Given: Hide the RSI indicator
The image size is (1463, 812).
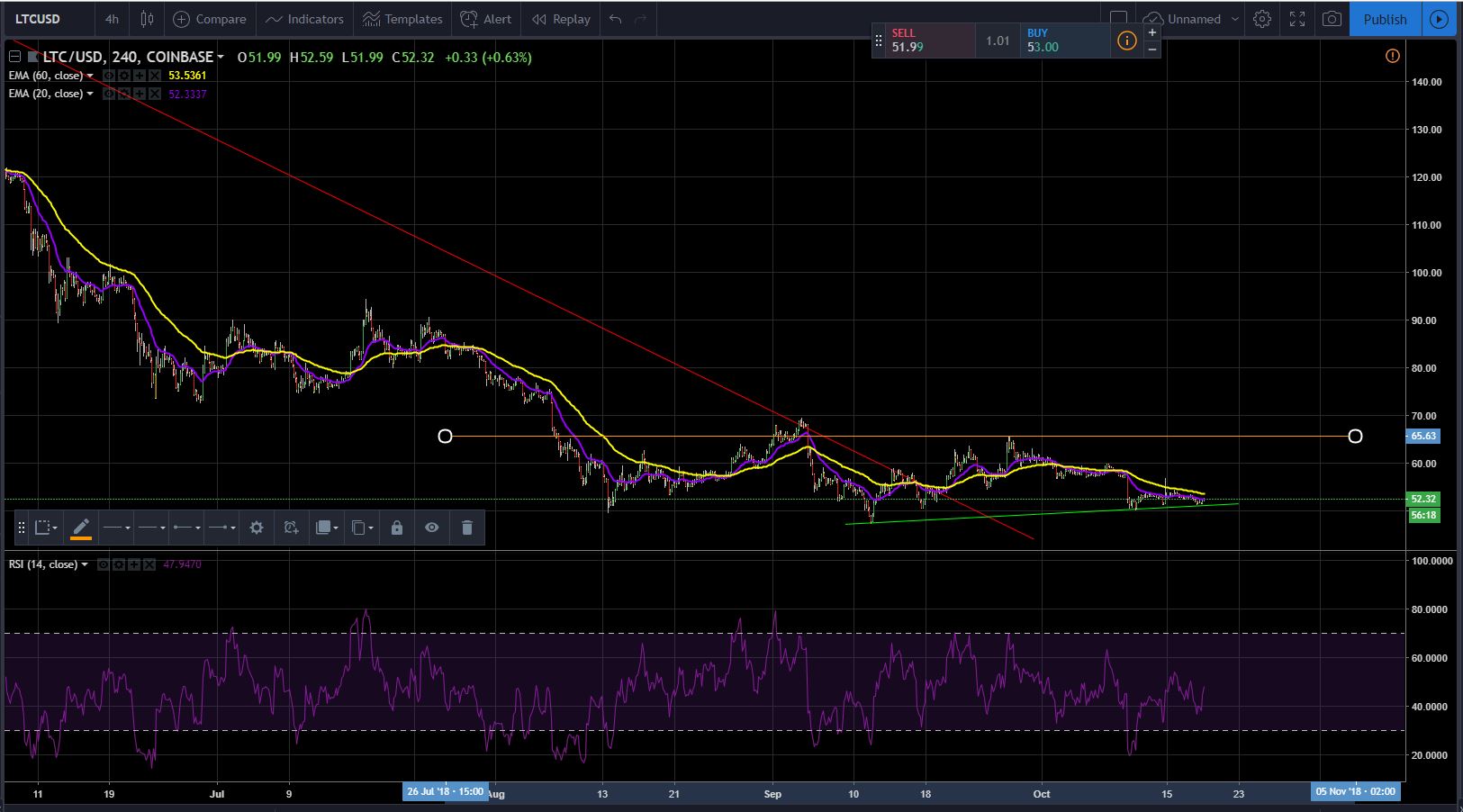Looking at the screenshot, I should [x=104, y=564].
